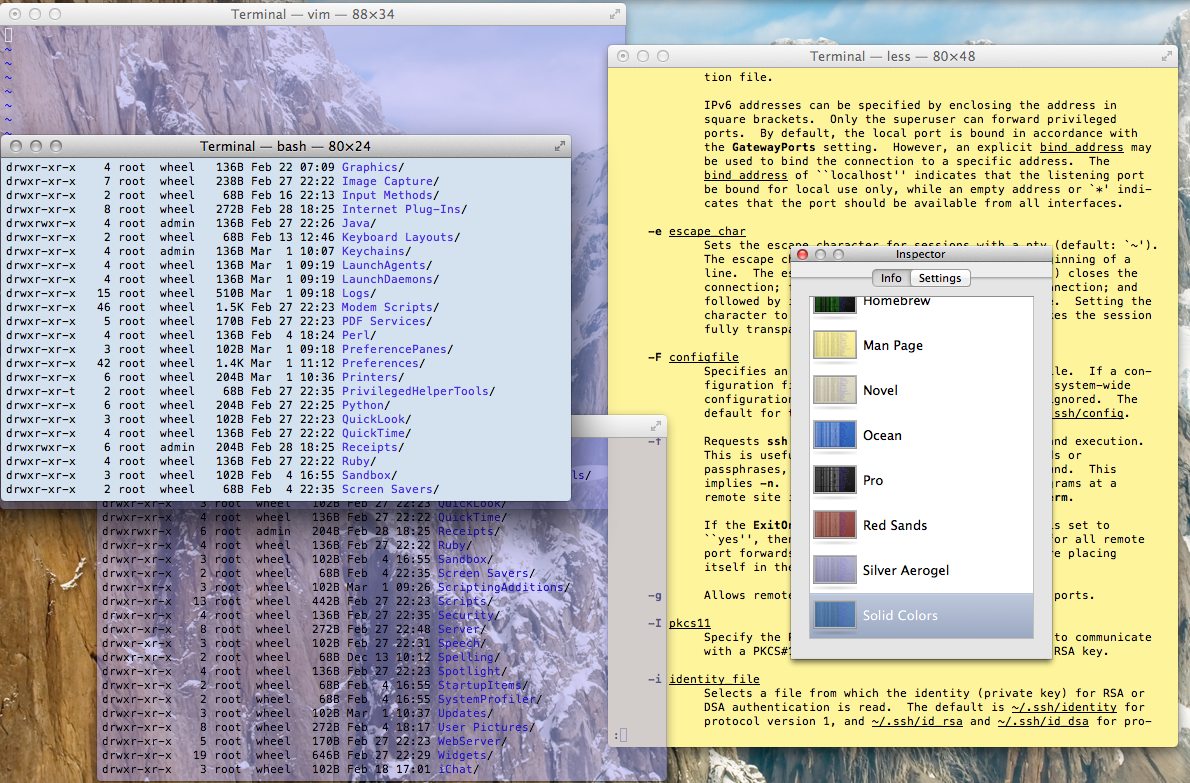Viewport: 1190px width, 783px height.
Task: Click the Python/ directory in bash listing
Action: click(365, 405)
